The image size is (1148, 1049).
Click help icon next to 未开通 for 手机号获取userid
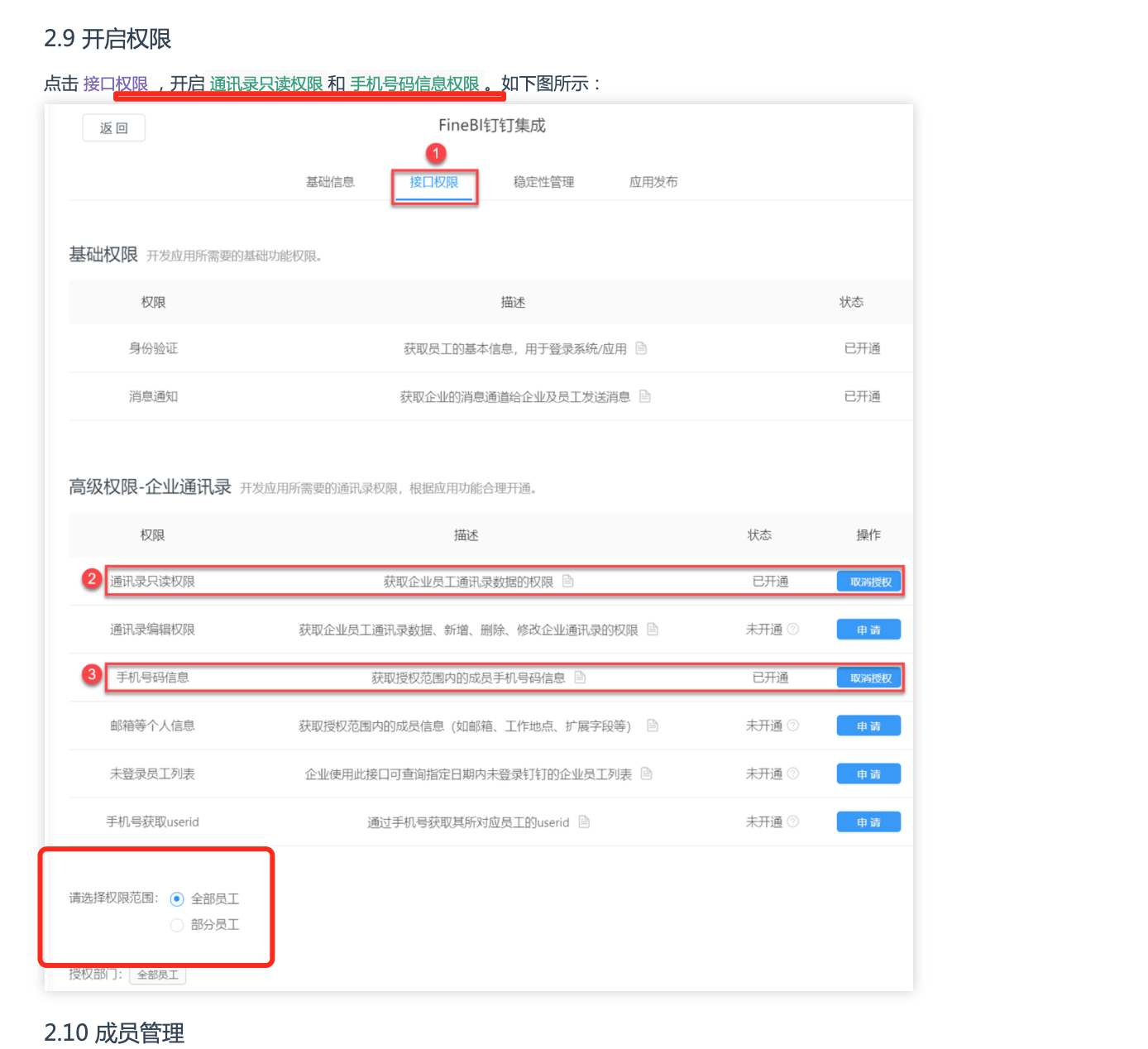click(793, 821)
